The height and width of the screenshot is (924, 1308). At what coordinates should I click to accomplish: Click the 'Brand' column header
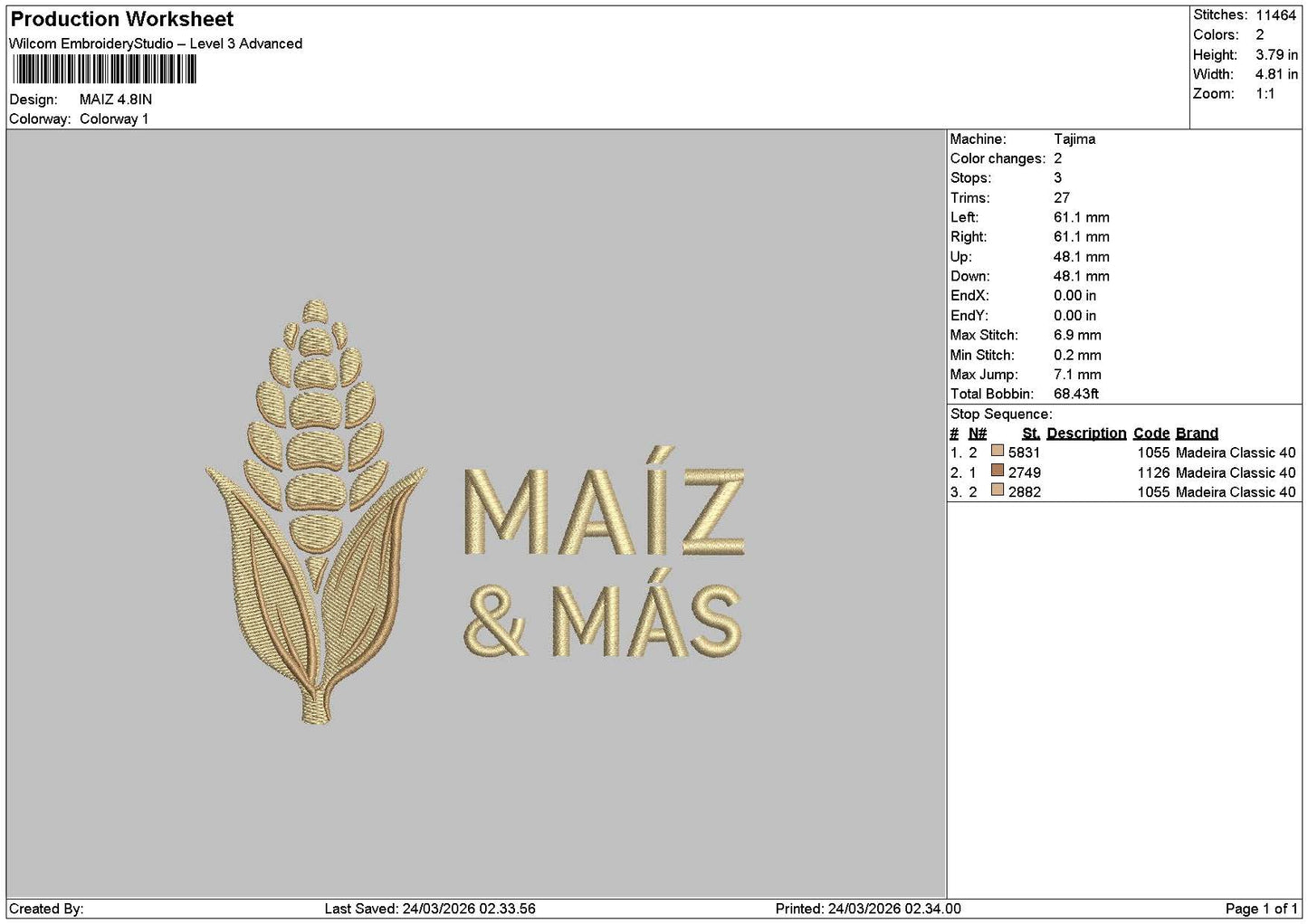click(x=1197, y=433)
